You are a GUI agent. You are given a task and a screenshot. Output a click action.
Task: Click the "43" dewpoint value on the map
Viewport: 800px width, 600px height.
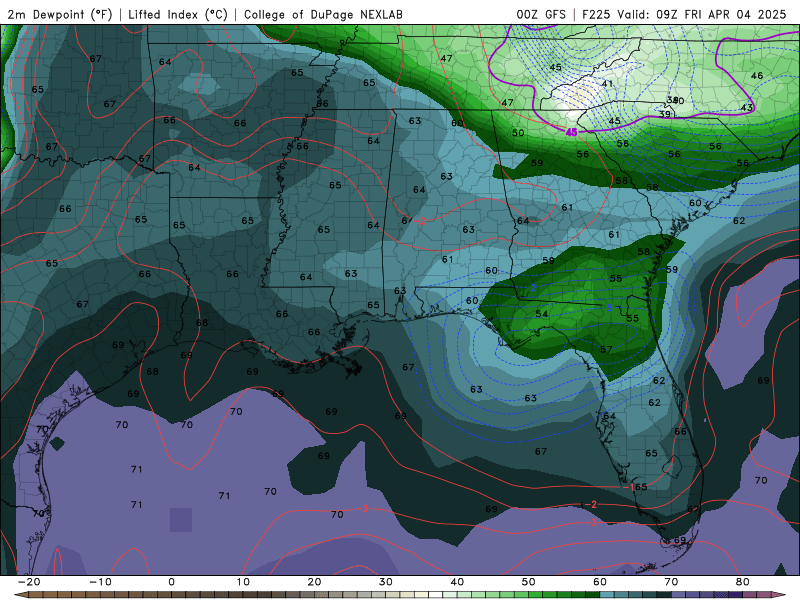746,108
